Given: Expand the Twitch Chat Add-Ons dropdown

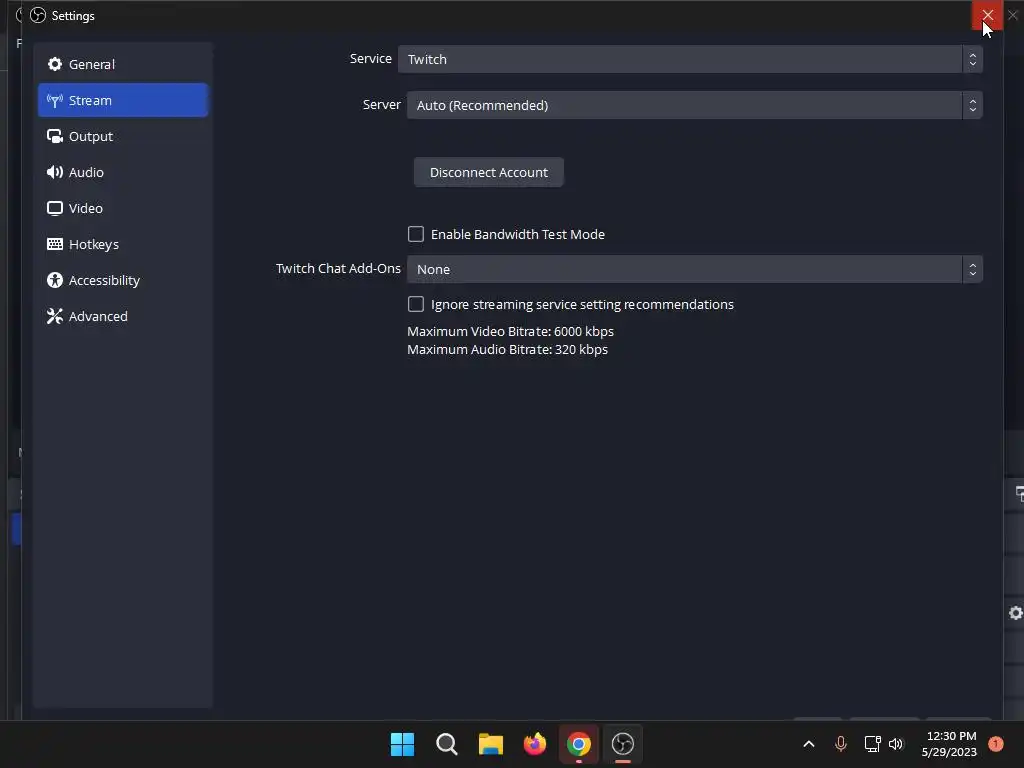Looking at the screenshot, I should 695,269.
